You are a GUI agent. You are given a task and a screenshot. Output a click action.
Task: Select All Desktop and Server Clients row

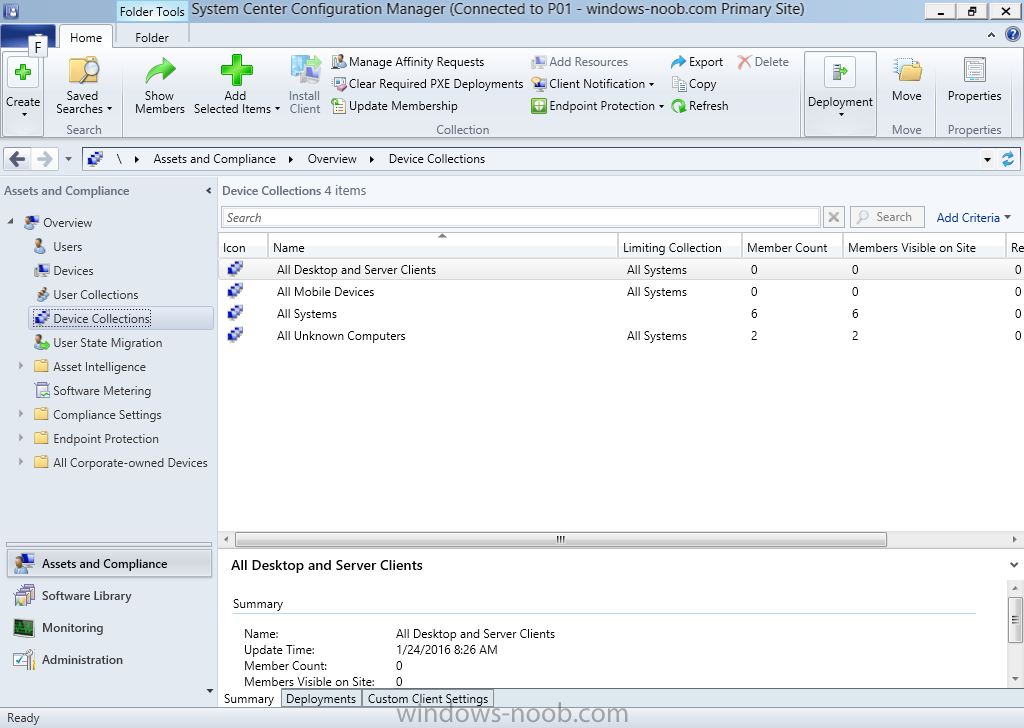pyautogui.click(x=621, y=270)
